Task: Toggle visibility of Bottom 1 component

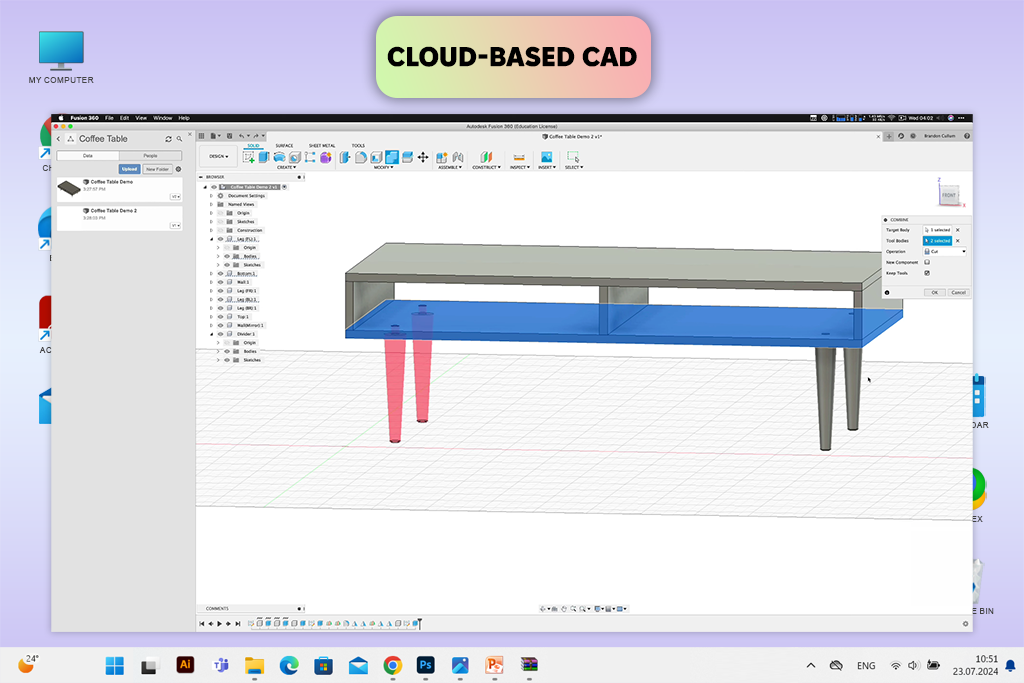Action: 221,274
